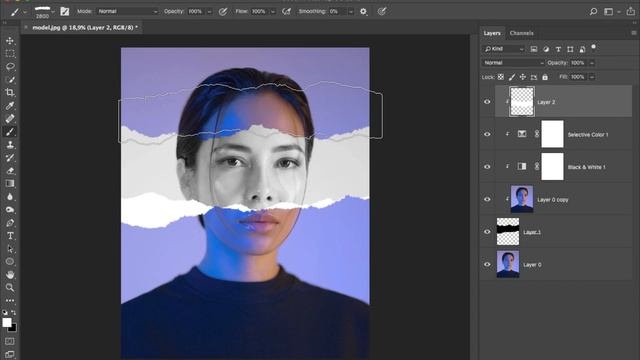
Task: Open brush Mode dropdown set to Normal
Action: coord(127,11)
